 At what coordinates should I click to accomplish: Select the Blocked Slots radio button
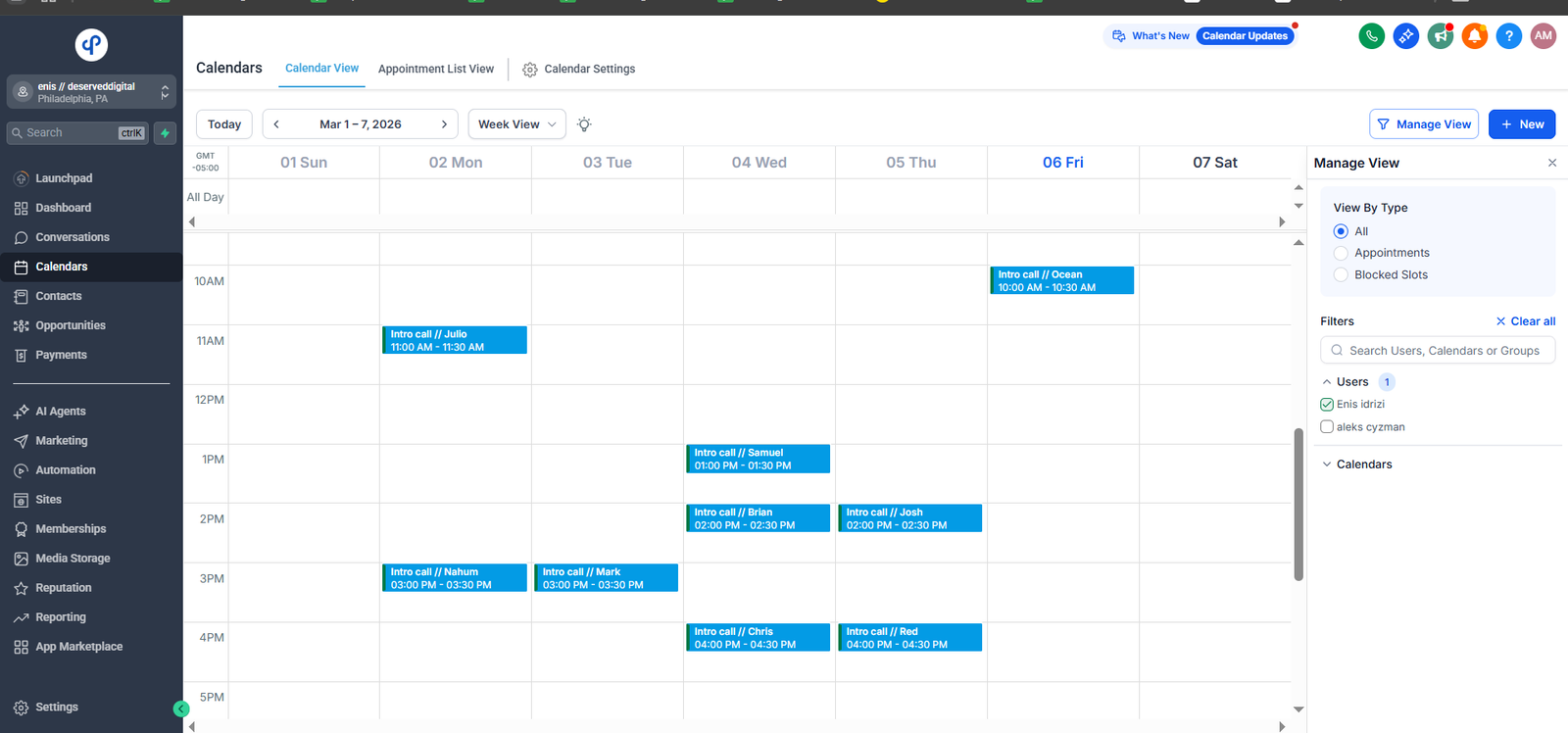[x=1341, y=275]
